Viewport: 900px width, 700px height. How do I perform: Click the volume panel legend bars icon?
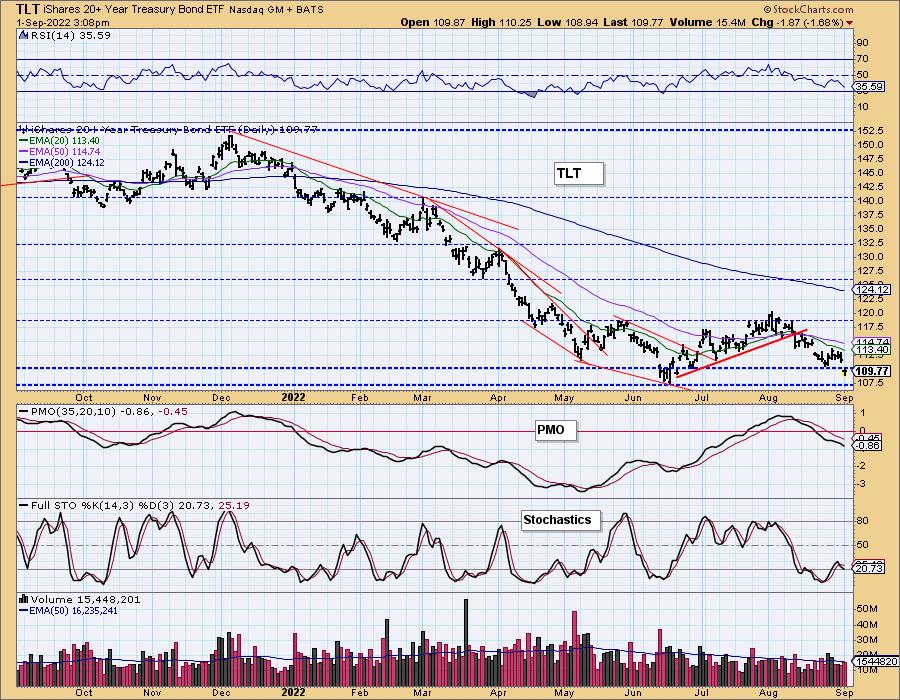pyautogui.click(x=24, y=599)
